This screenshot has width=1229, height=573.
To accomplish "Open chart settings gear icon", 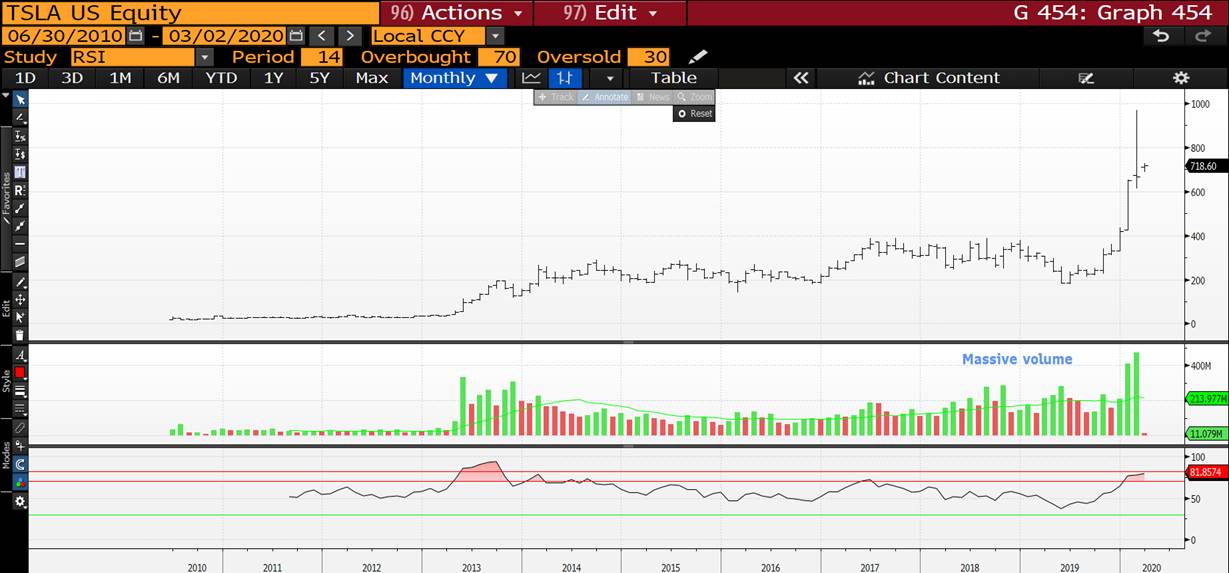I will (1181, 78).
